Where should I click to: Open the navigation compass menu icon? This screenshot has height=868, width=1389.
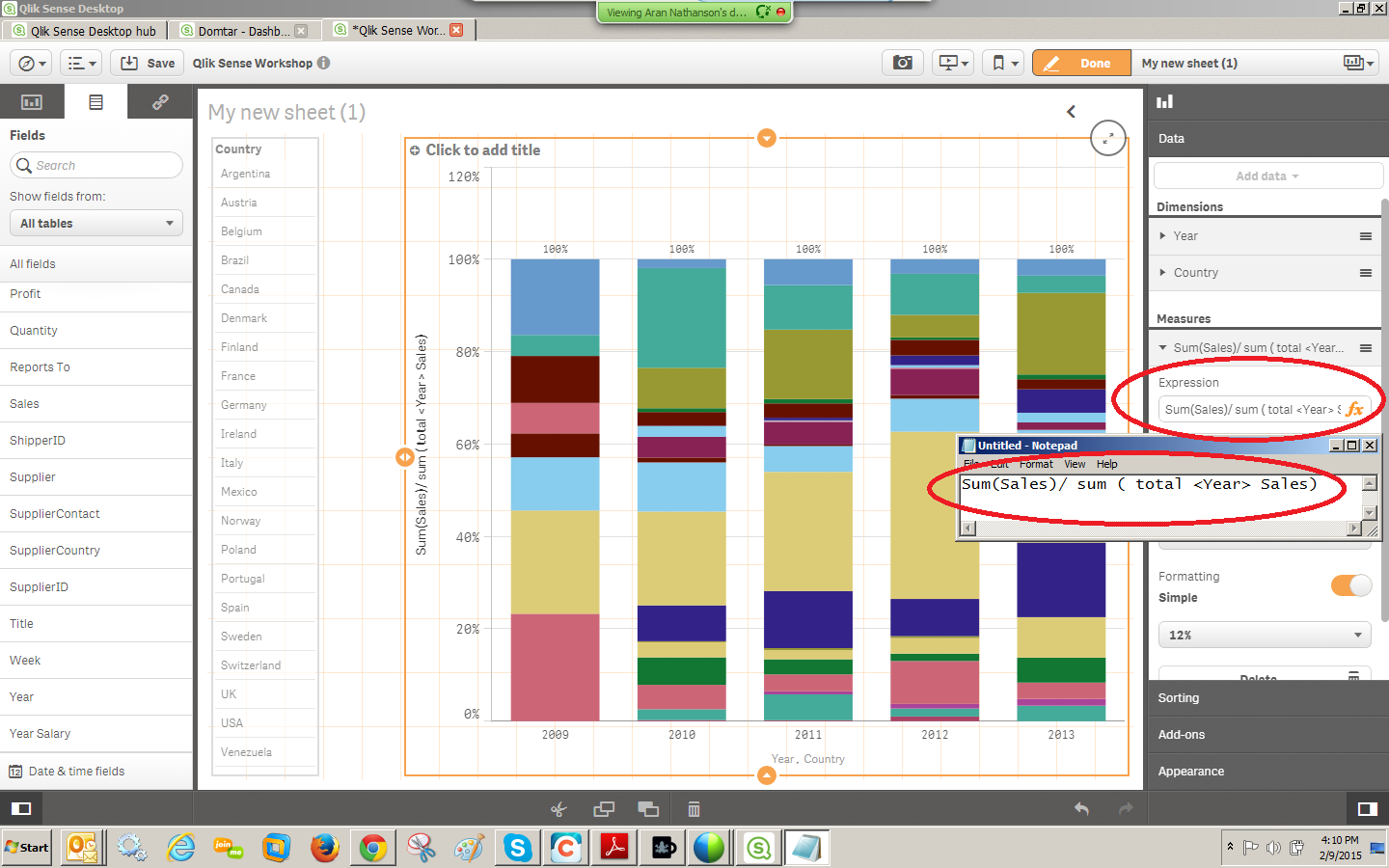tap(28, 63)
